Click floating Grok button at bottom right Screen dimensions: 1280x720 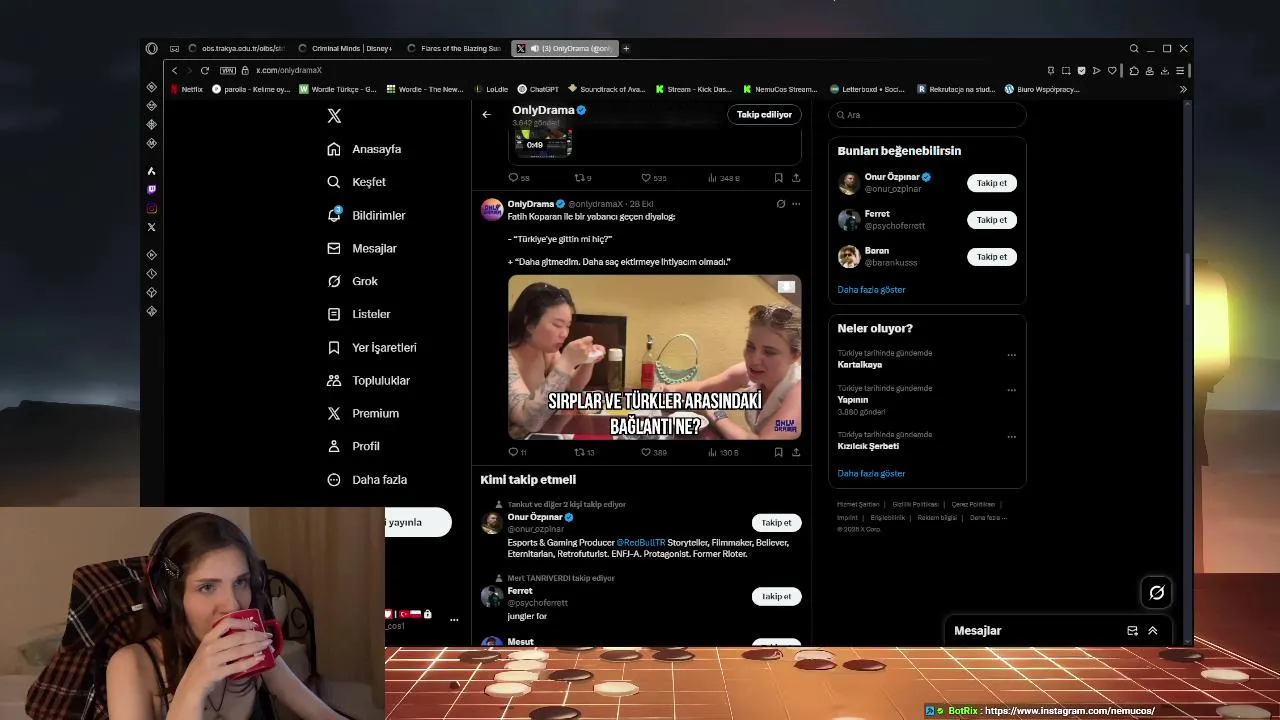click(1157, 592)
